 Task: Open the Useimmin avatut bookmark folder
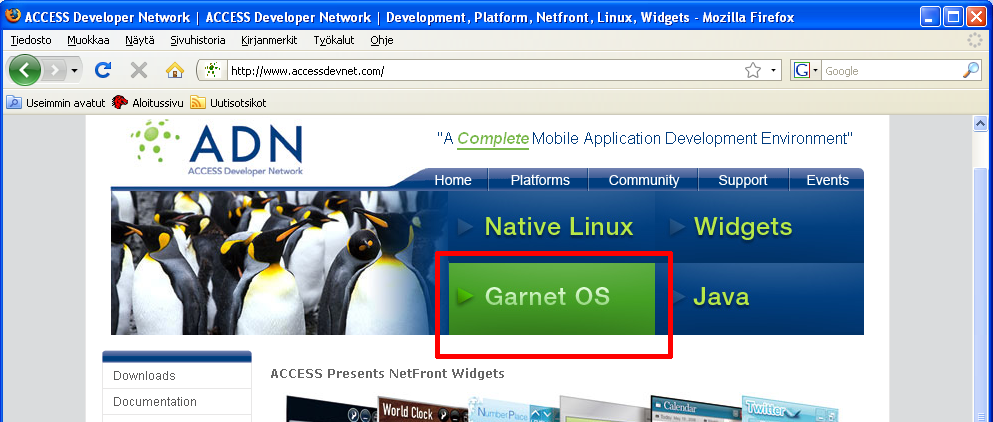pos(56,103)
